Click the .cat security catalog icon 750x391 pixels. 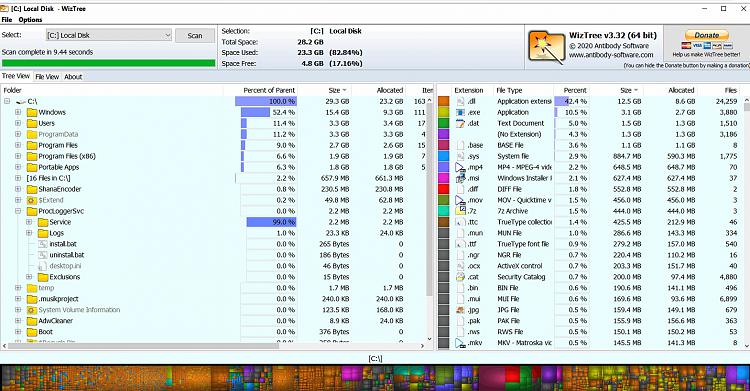click(x=460, y=277)
